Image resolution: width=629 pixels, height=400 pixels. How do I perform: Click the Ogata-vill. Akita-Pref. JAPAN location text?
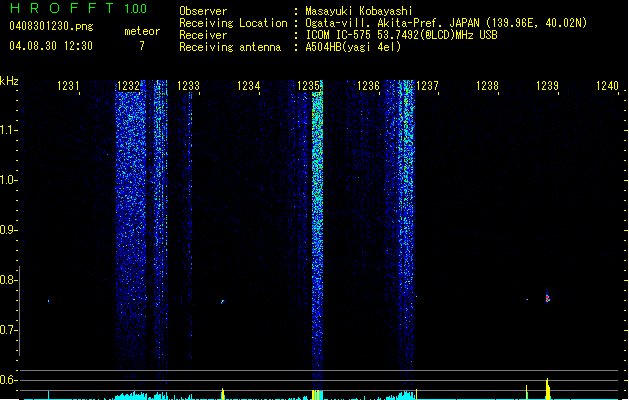point(446,23)
